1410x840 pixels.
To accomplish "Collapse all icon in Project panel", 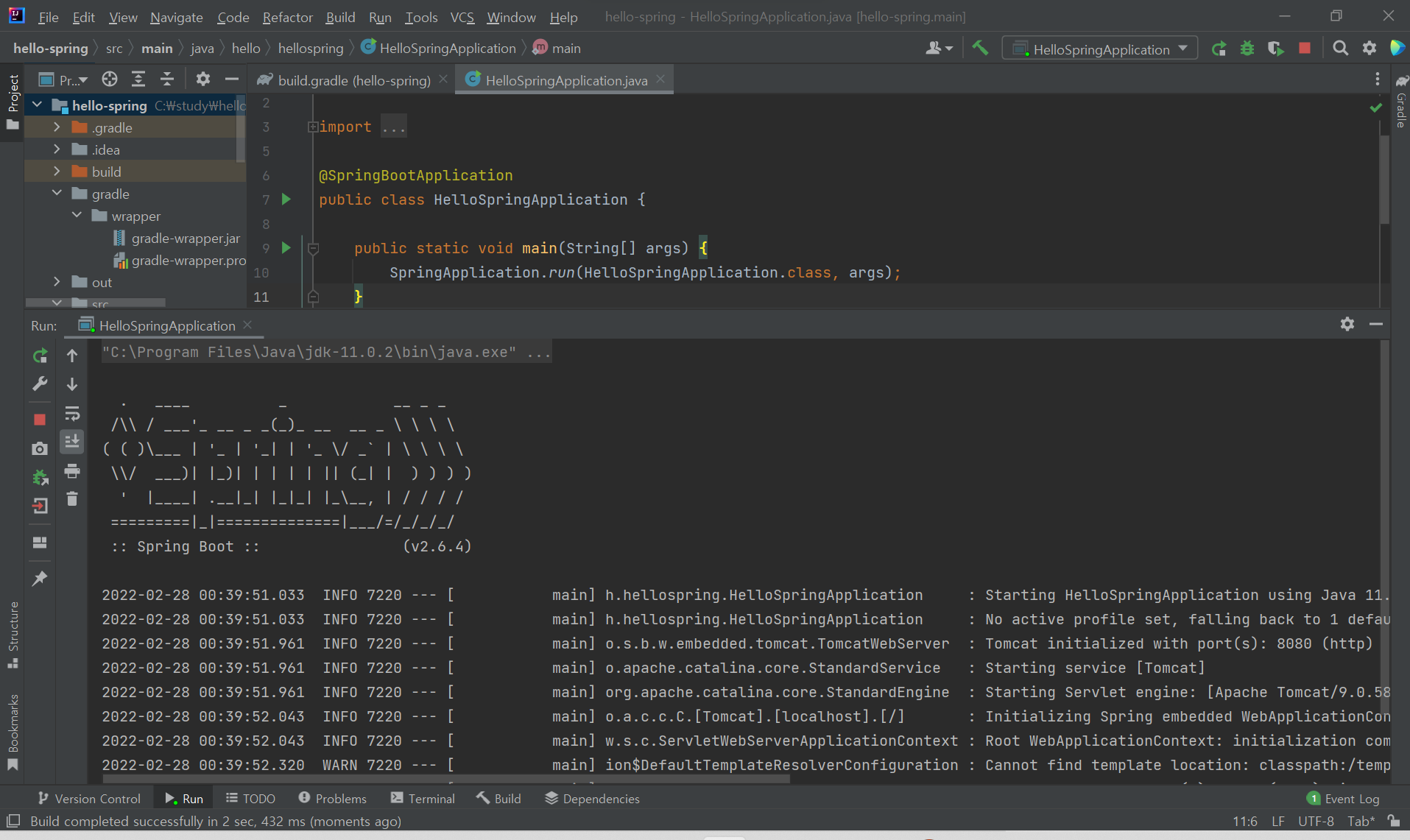I will (167, 80).
